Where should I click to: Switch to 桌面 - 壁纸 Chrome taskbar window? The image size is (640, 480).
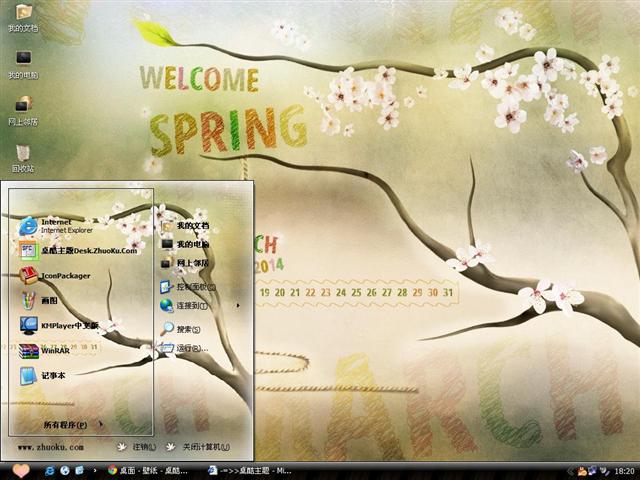148,471
